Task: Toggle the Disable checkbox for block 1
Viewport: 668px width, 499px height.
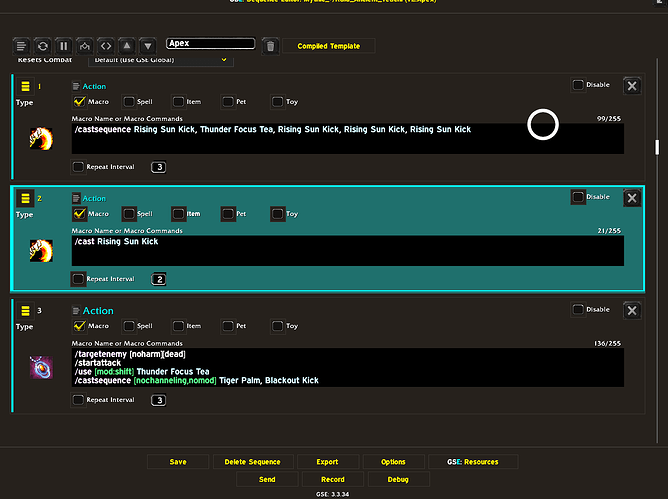Action: pos(578,84)
